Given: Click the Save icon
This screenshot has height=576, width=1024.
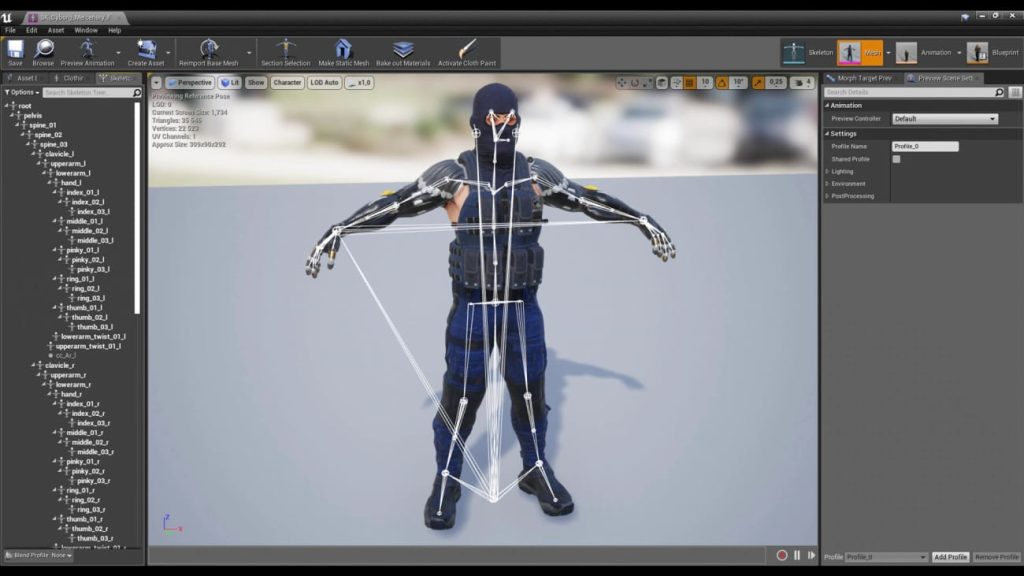Looking at the screenshot, I should pyautogui.click(x=16, y=49).
